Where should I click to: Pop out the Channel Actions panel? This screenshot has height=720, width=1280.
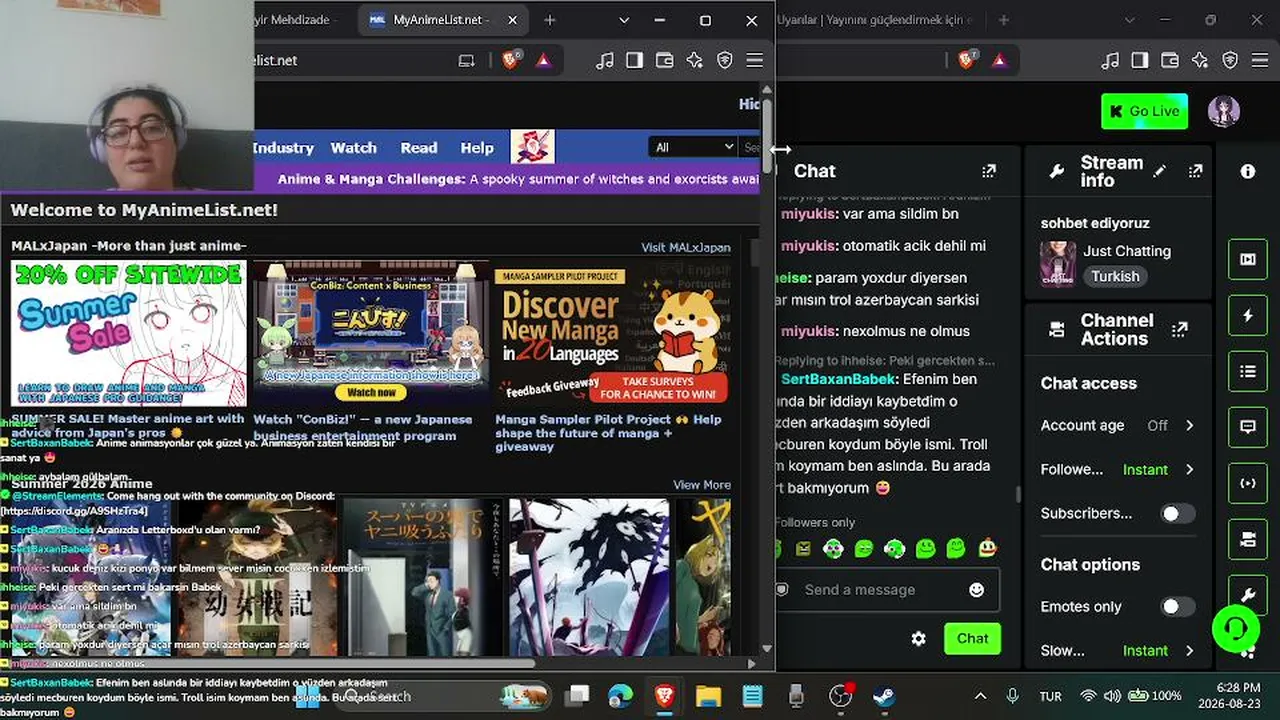1180,329
